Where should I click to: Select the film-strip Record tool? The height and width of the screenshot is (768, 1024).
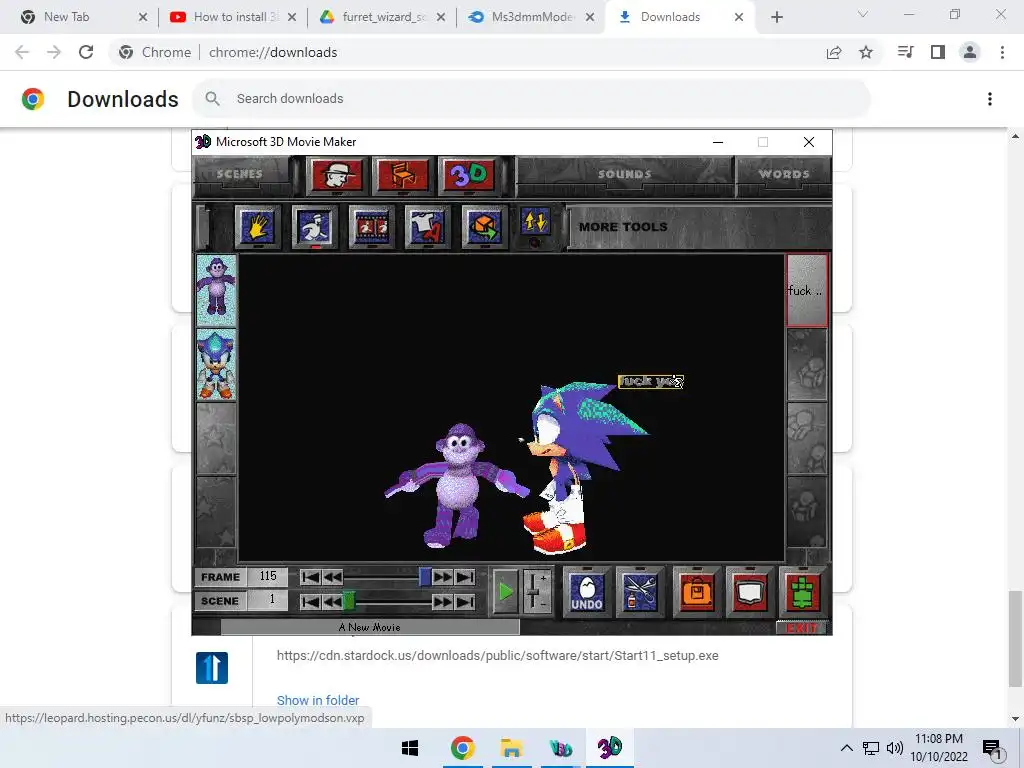372,227
